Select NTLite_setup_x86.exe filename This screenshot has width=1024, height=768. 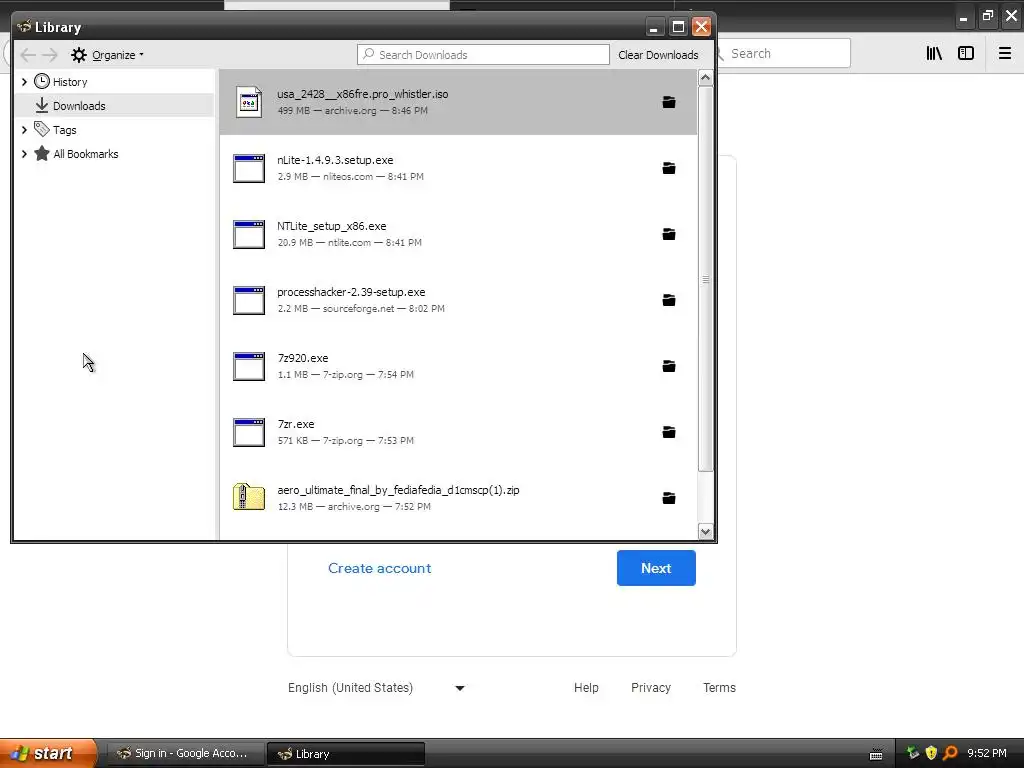tap(332, 226)
